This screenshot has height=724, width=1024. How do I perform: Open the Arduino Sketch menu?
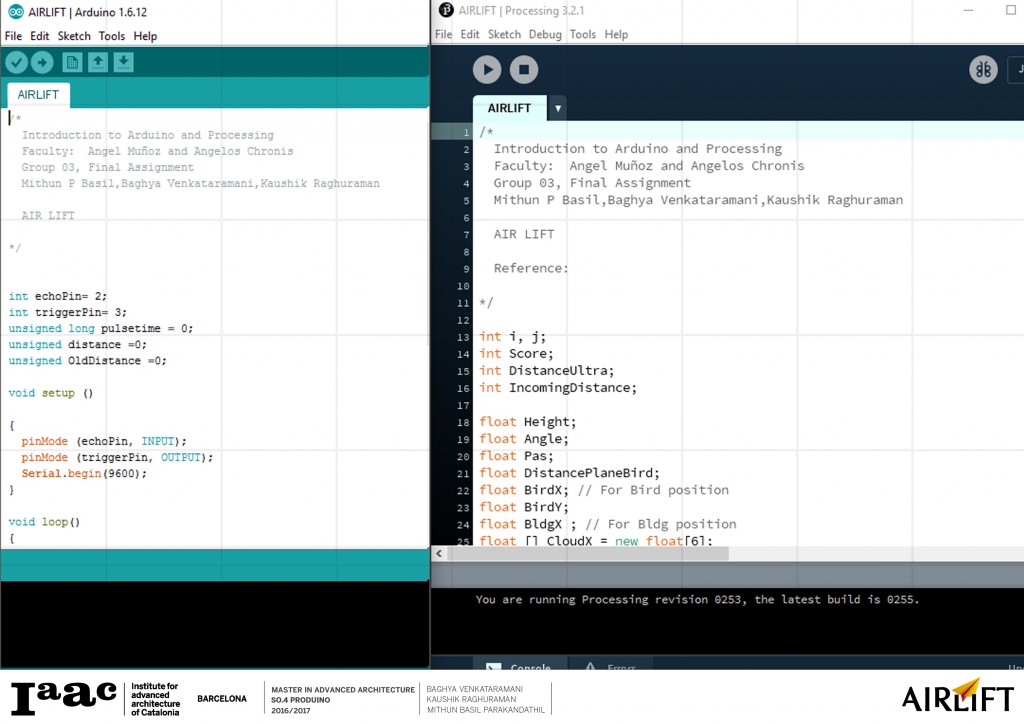[73, 36]
